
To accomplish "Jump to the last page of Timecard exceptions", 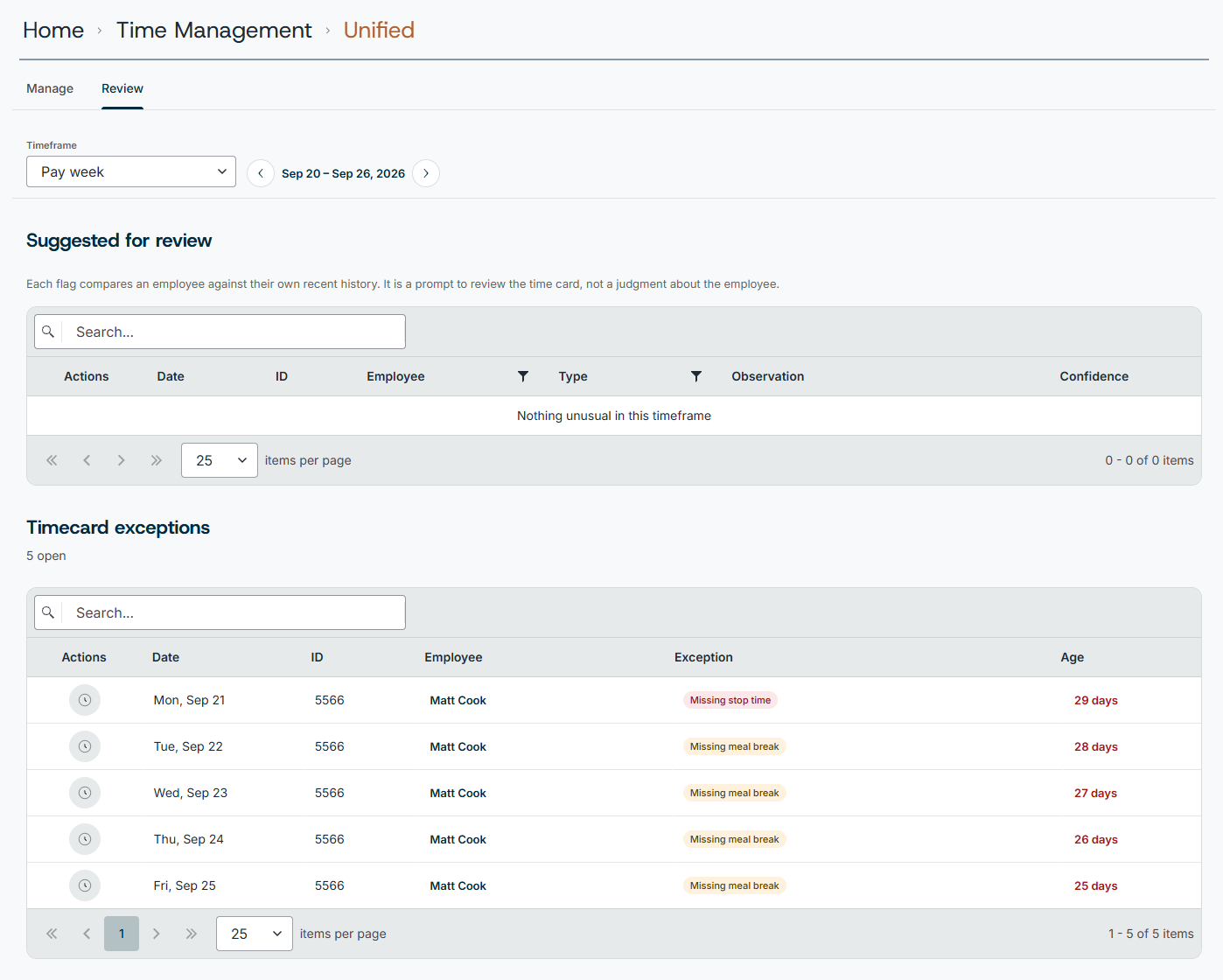I will (192, 934).
